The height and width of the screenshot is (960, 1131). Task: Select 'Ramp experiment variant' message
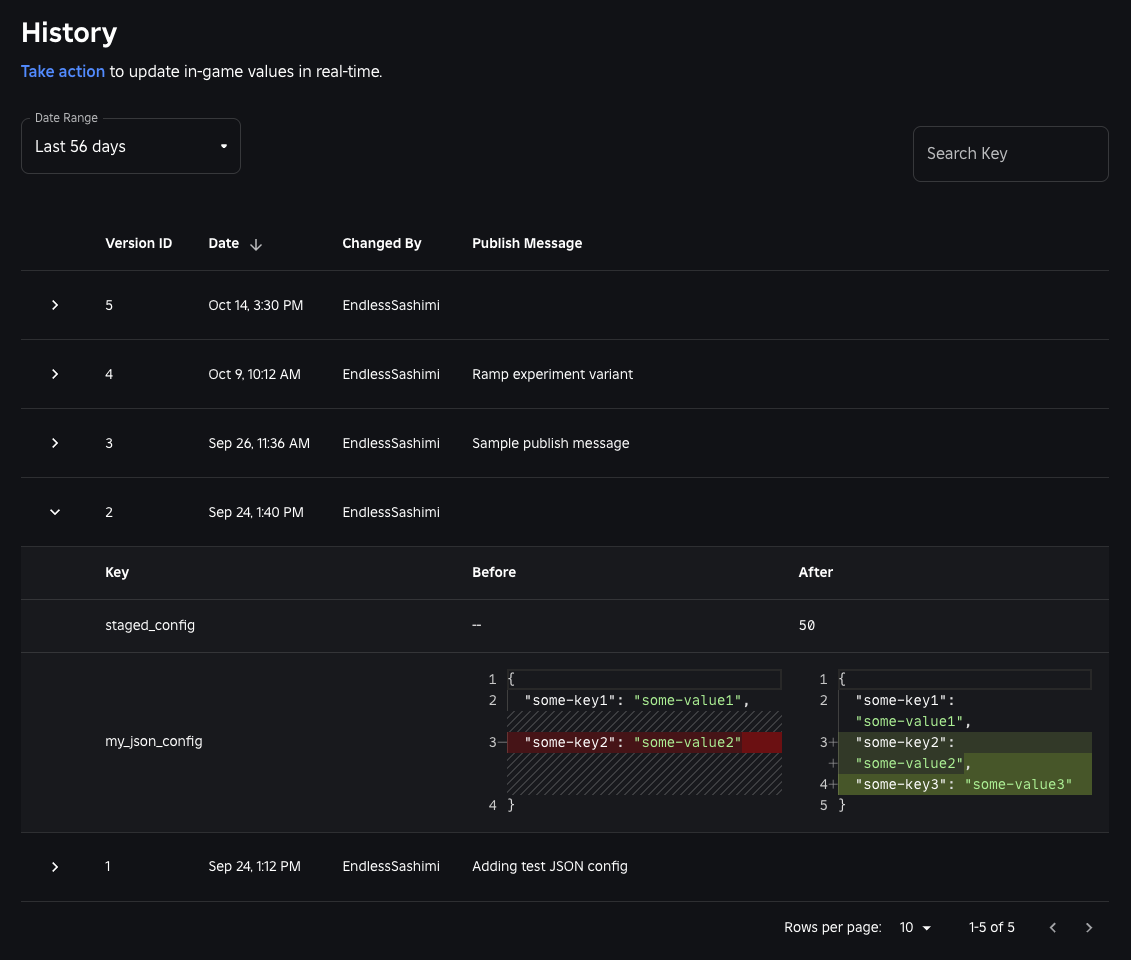[553, 374]
